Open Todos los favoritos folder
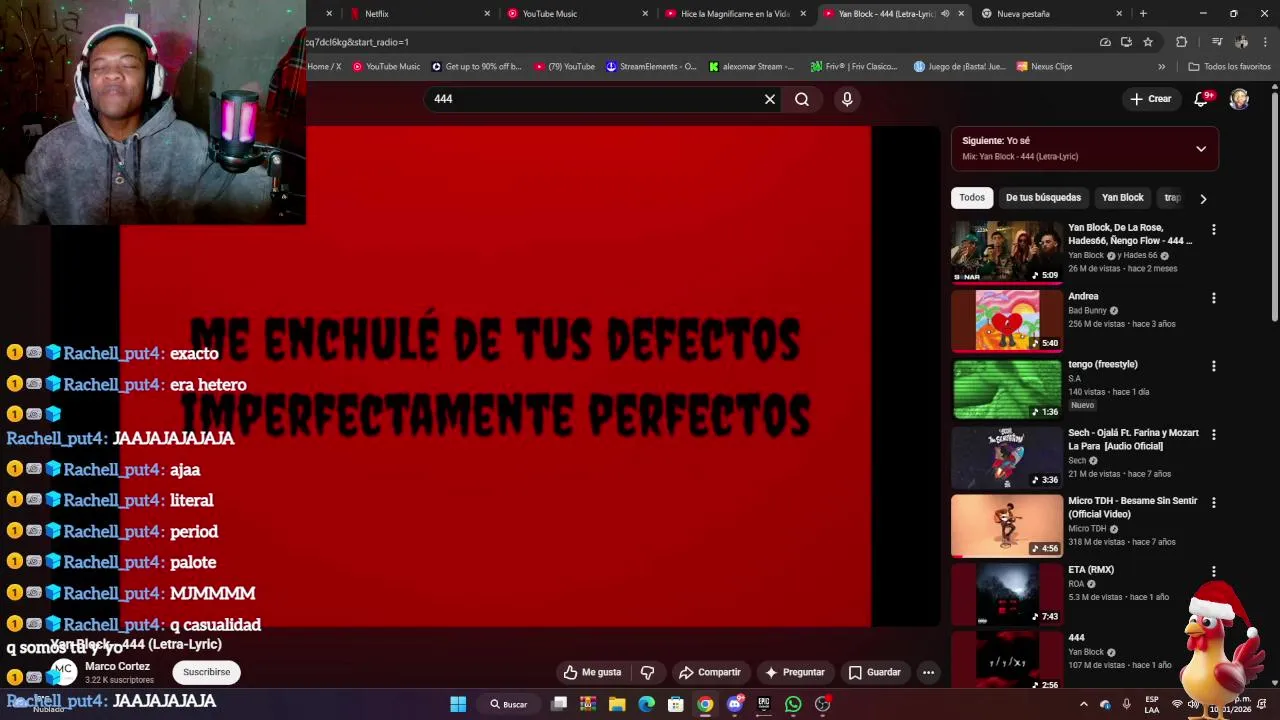Screen dimensions: 1280x720 1229,67
